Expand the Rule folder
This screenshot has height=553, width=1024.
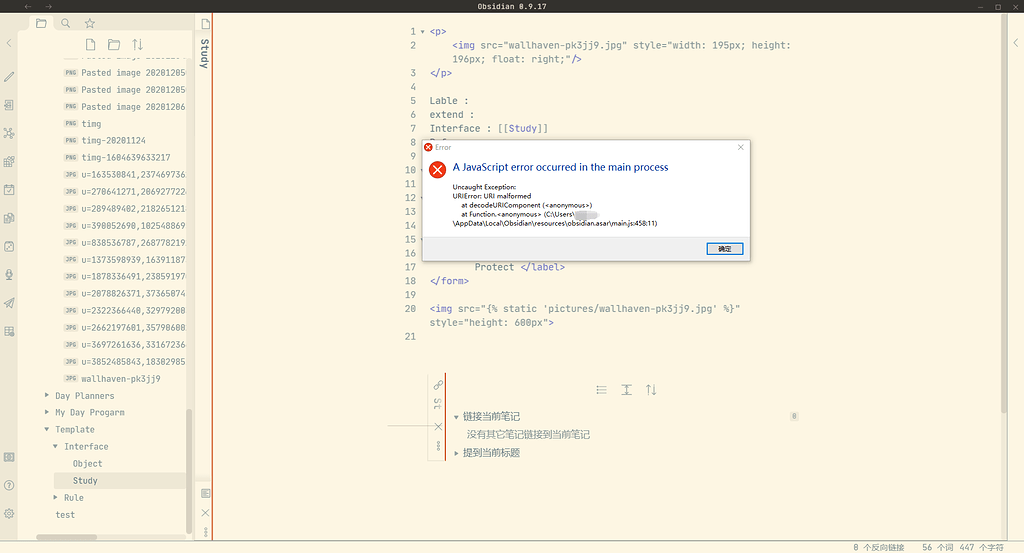tap(56, 498)
